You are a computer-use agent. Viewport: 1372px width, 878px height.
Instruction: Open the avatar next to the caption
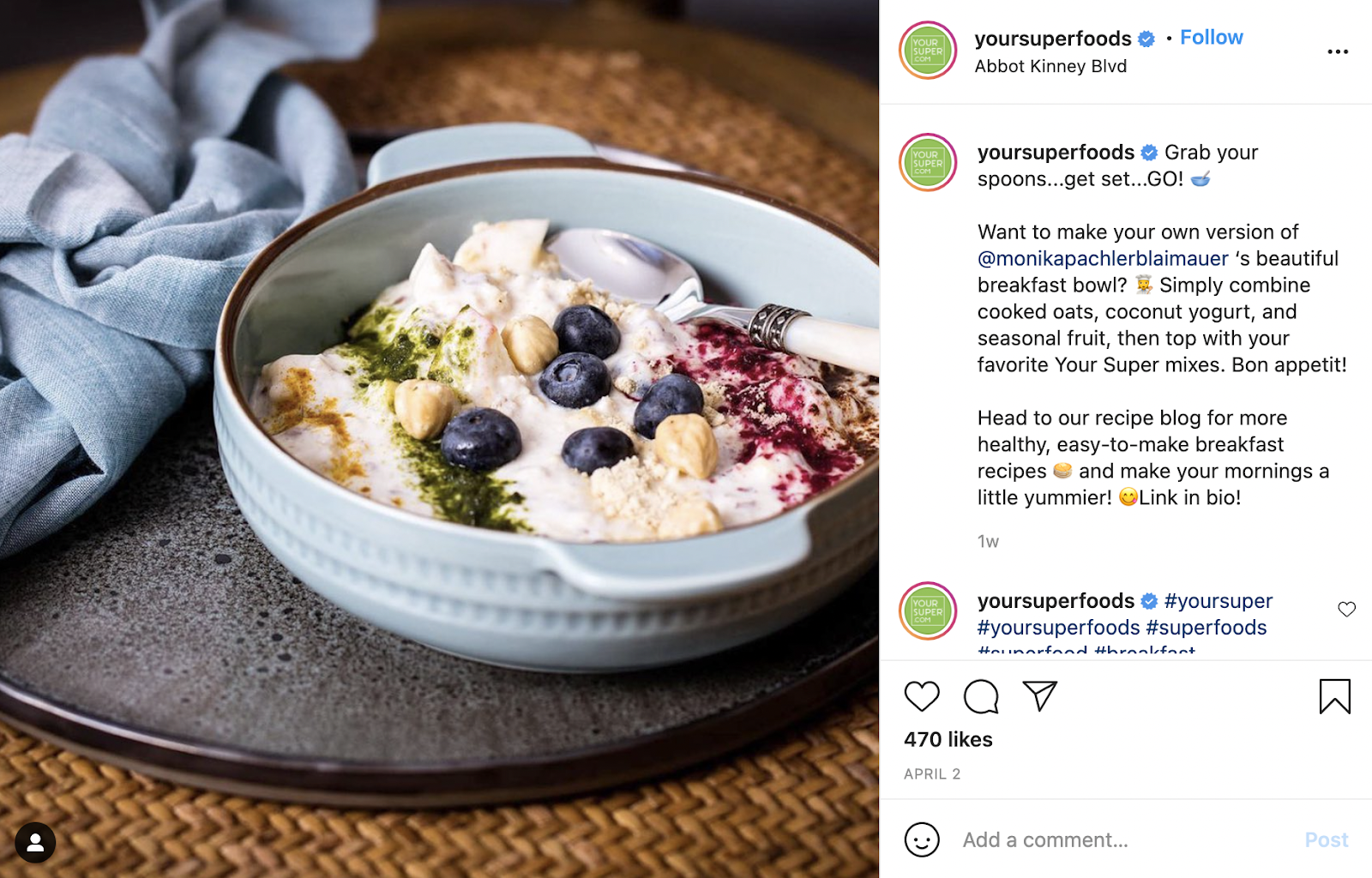pos(928,162)
